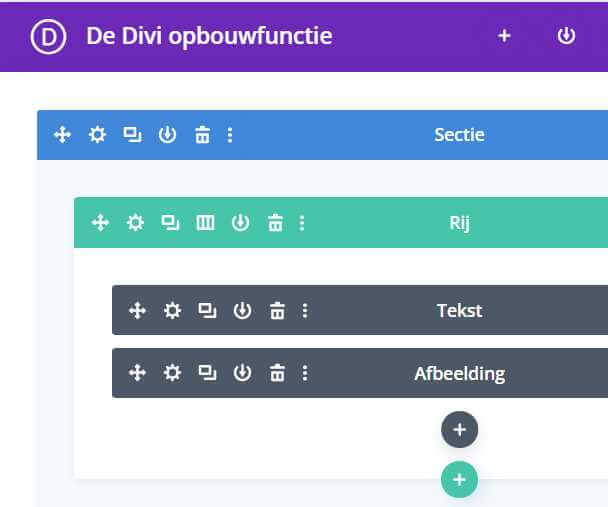This screenshot has width=608, height=507.
Task: Click the move handle on the Rij row
Action: (x=100, y=222)
